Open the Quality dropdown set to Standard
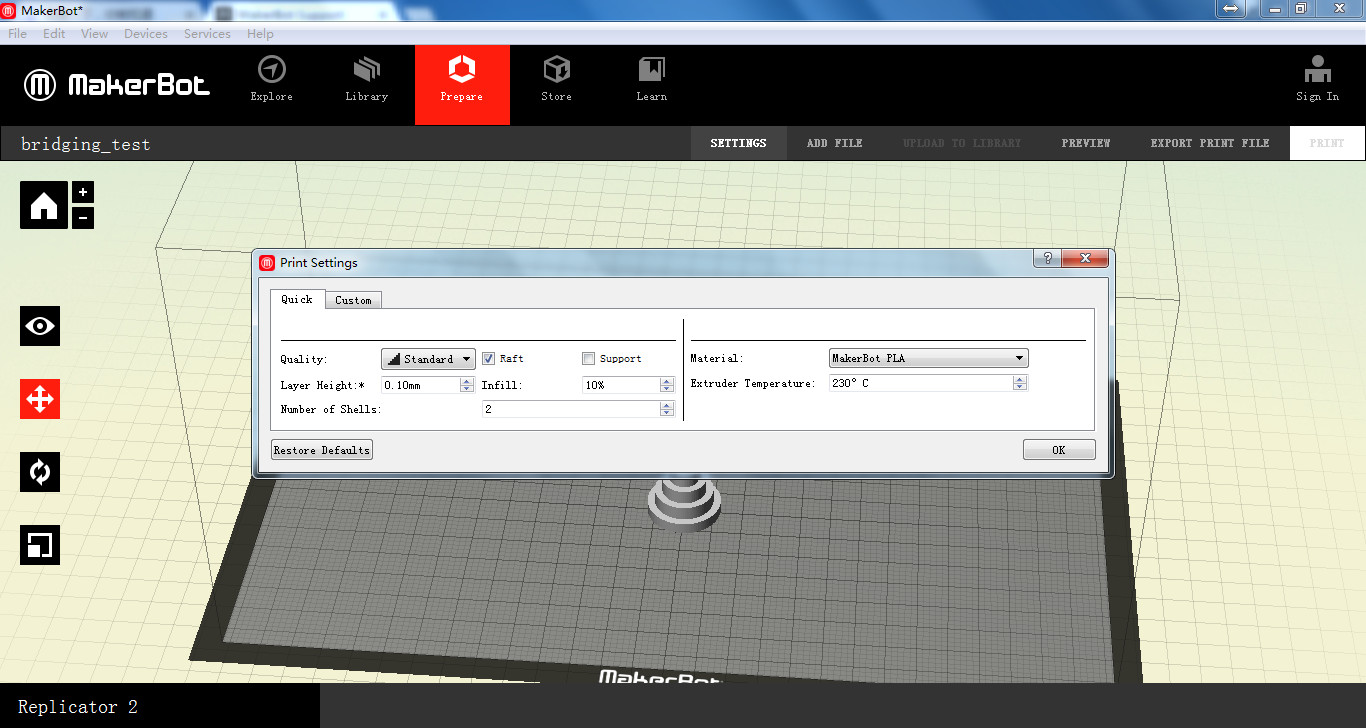The width and height of the screenshot is (1366, 728). [428, 359]
